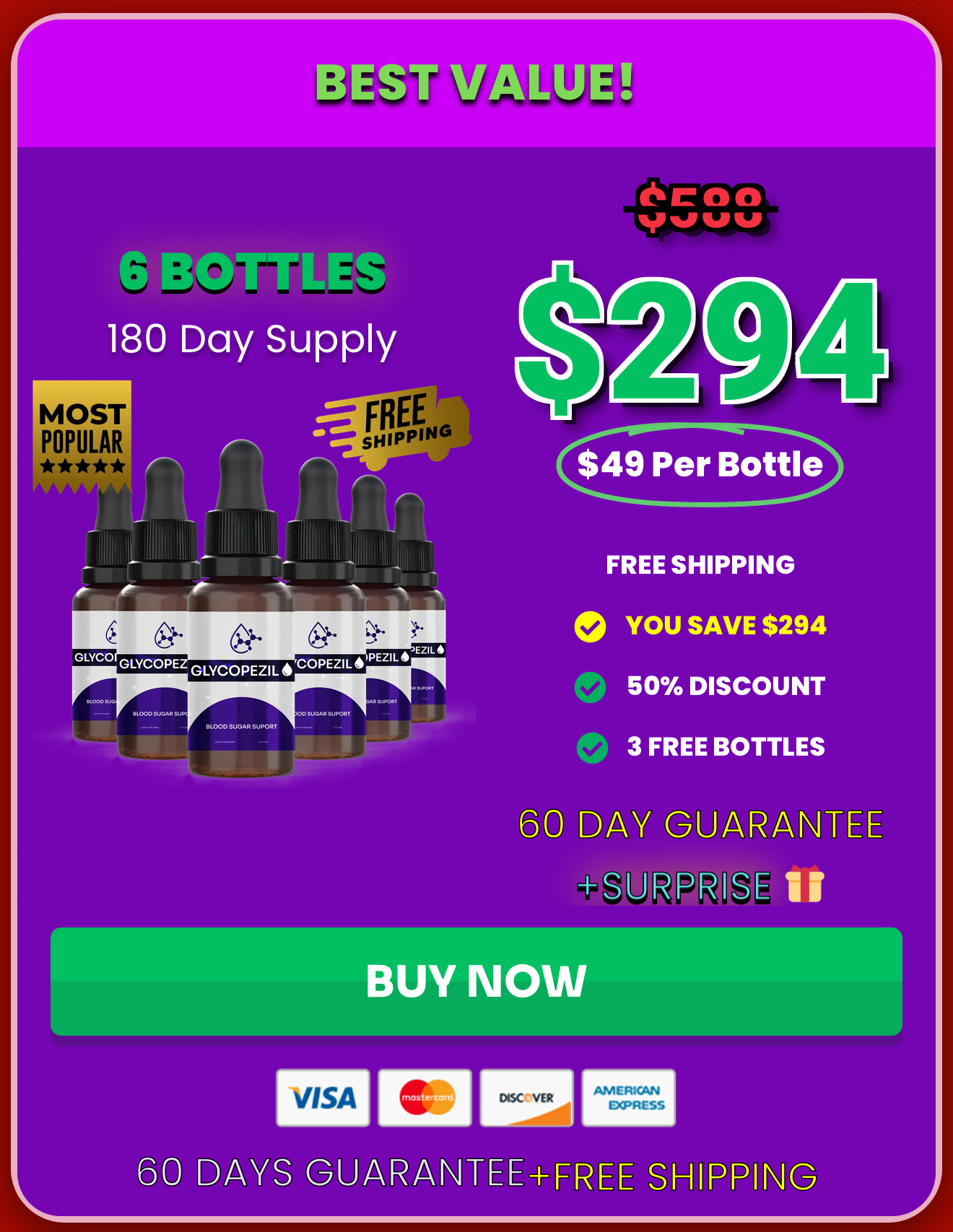Click the 6 BOTTLES heading
This screenshot has width=953, height=1232.
click(253, 273)
